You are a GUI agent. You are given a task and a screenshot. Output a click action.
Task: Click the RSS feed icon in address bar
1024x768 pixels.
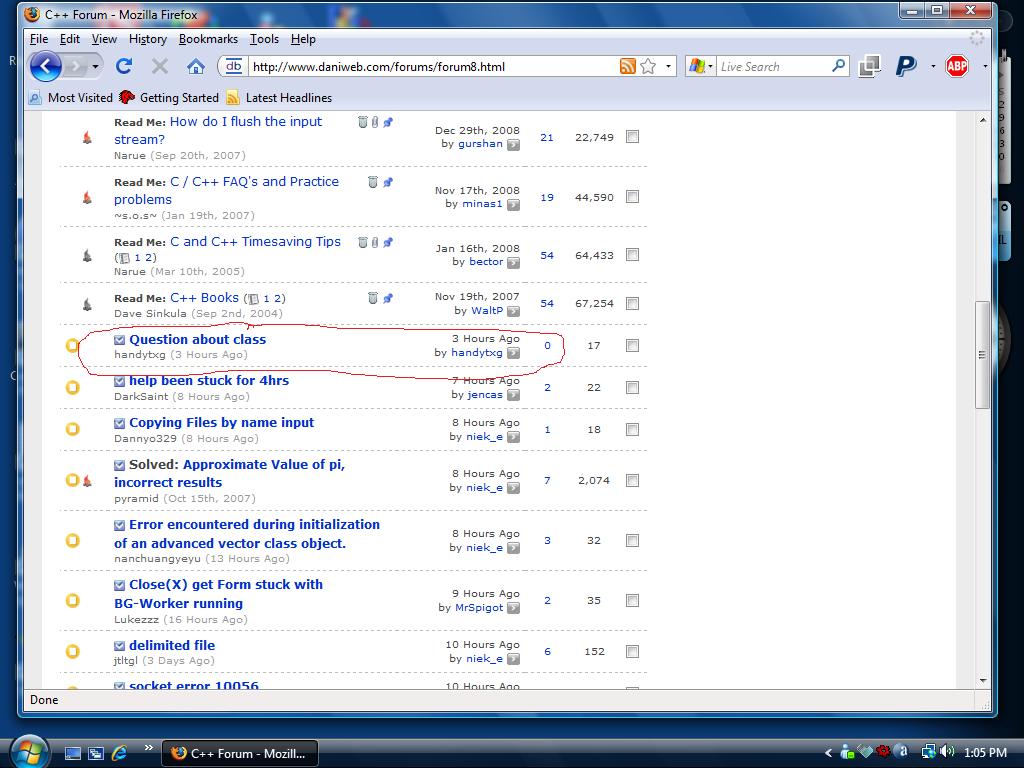coord(628,66)
